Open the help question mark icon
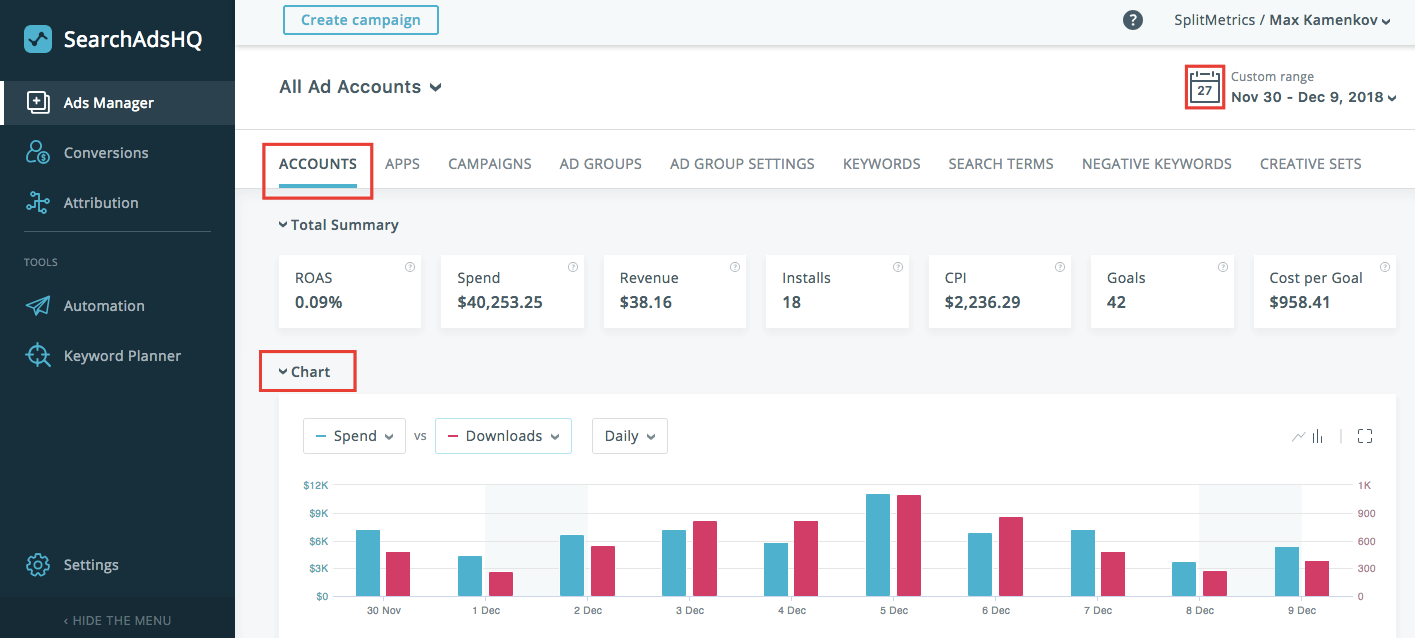Viewport: 1415px width, 638px height. (1132, 19)
